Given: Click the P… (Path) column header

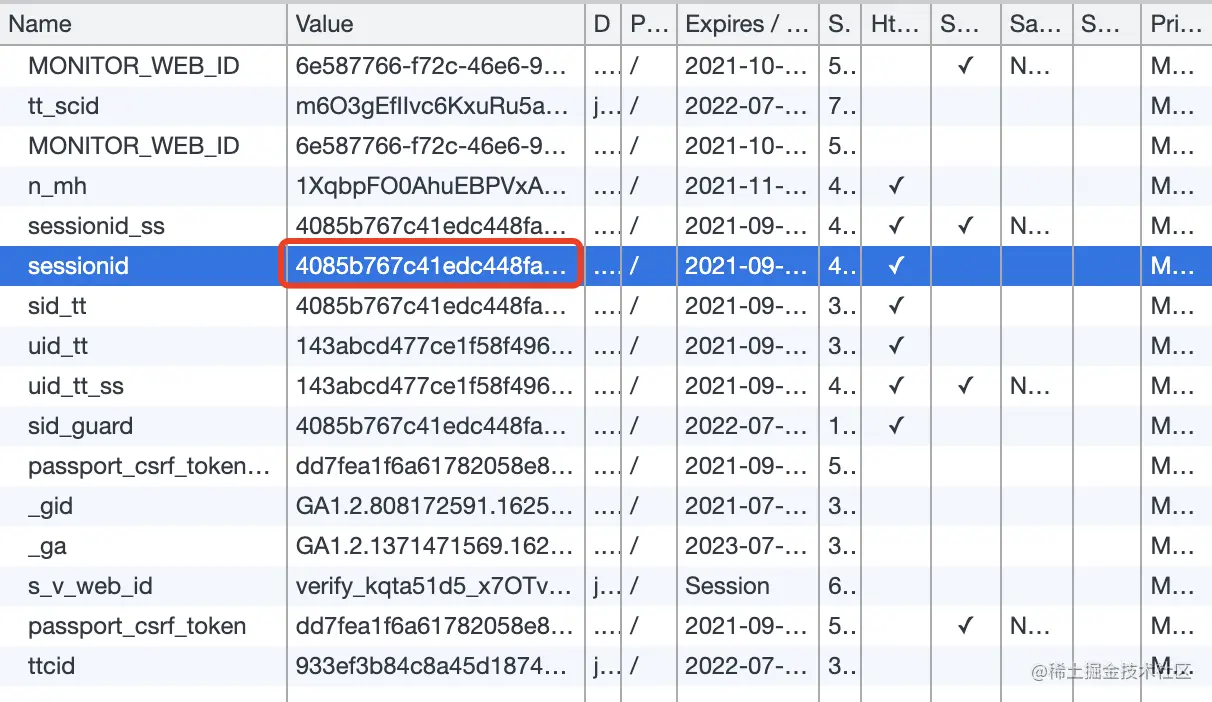Looking at the screenshot, I should coord(648,25).
